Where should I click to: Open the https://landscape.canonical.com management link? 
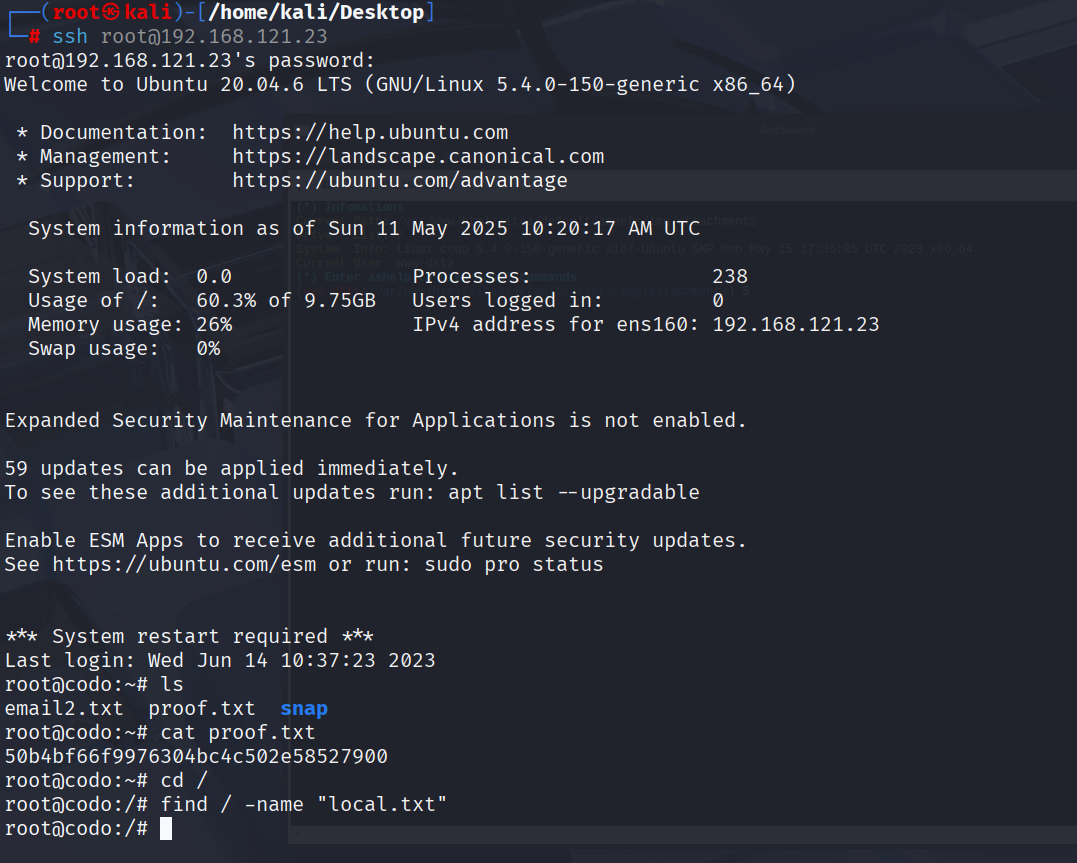click(418, 156)
